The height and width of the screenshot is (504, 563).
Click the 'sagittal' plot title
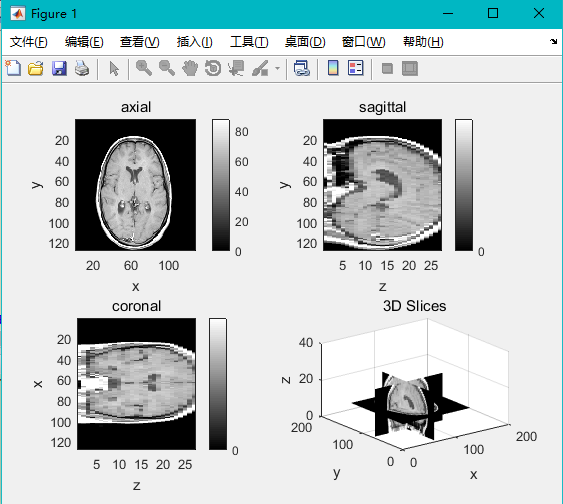[x=382, y=107]
